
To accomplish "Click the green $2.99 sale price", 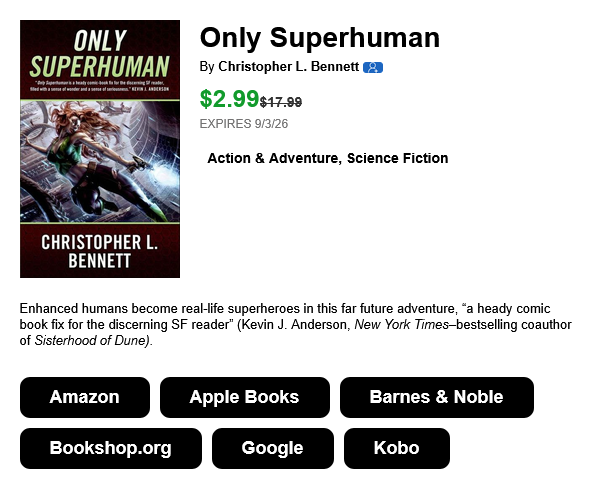I will pyautogui.click(x=229, y=99).
